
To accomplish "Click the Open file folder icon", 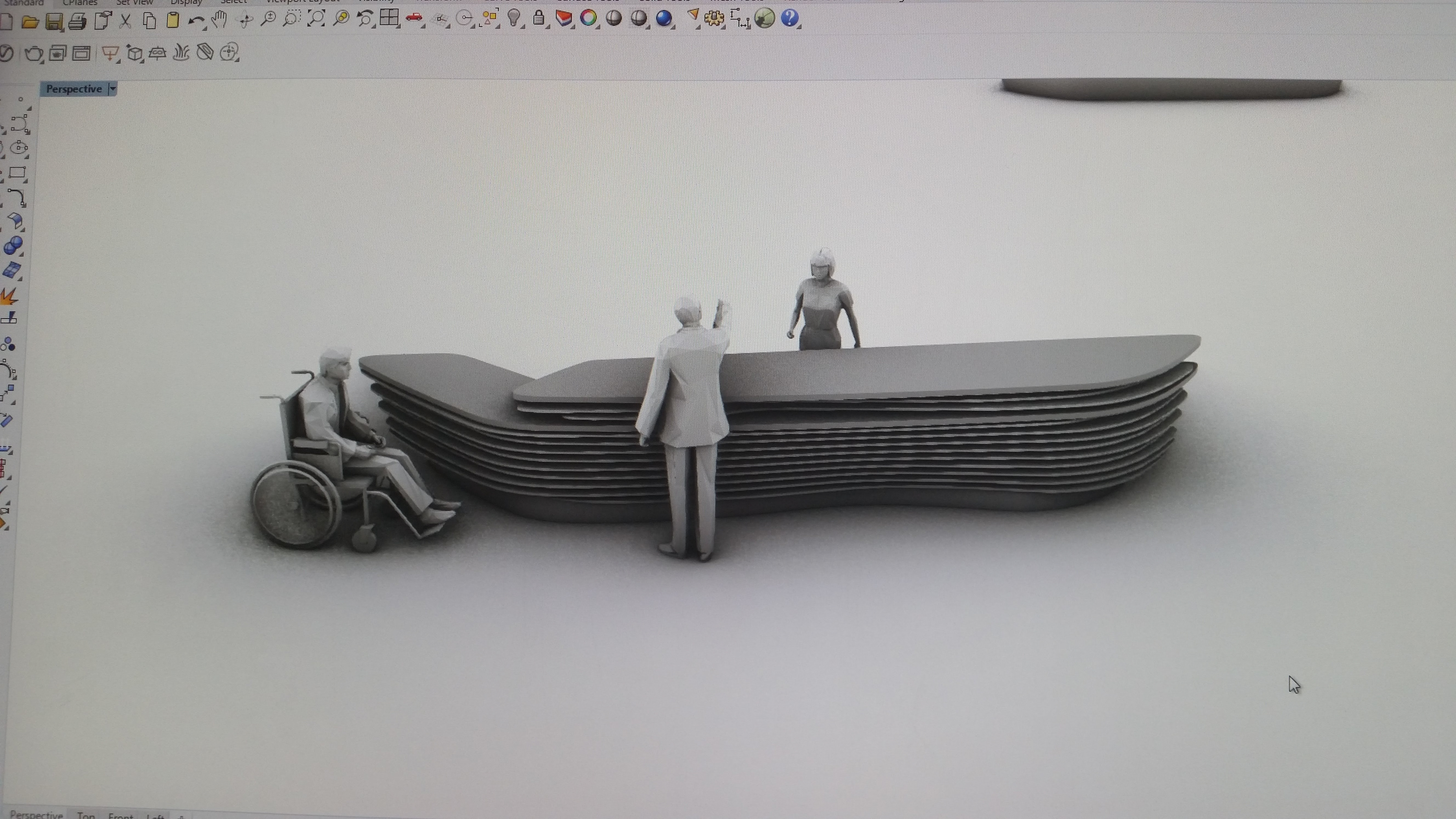I will point(30,22).
